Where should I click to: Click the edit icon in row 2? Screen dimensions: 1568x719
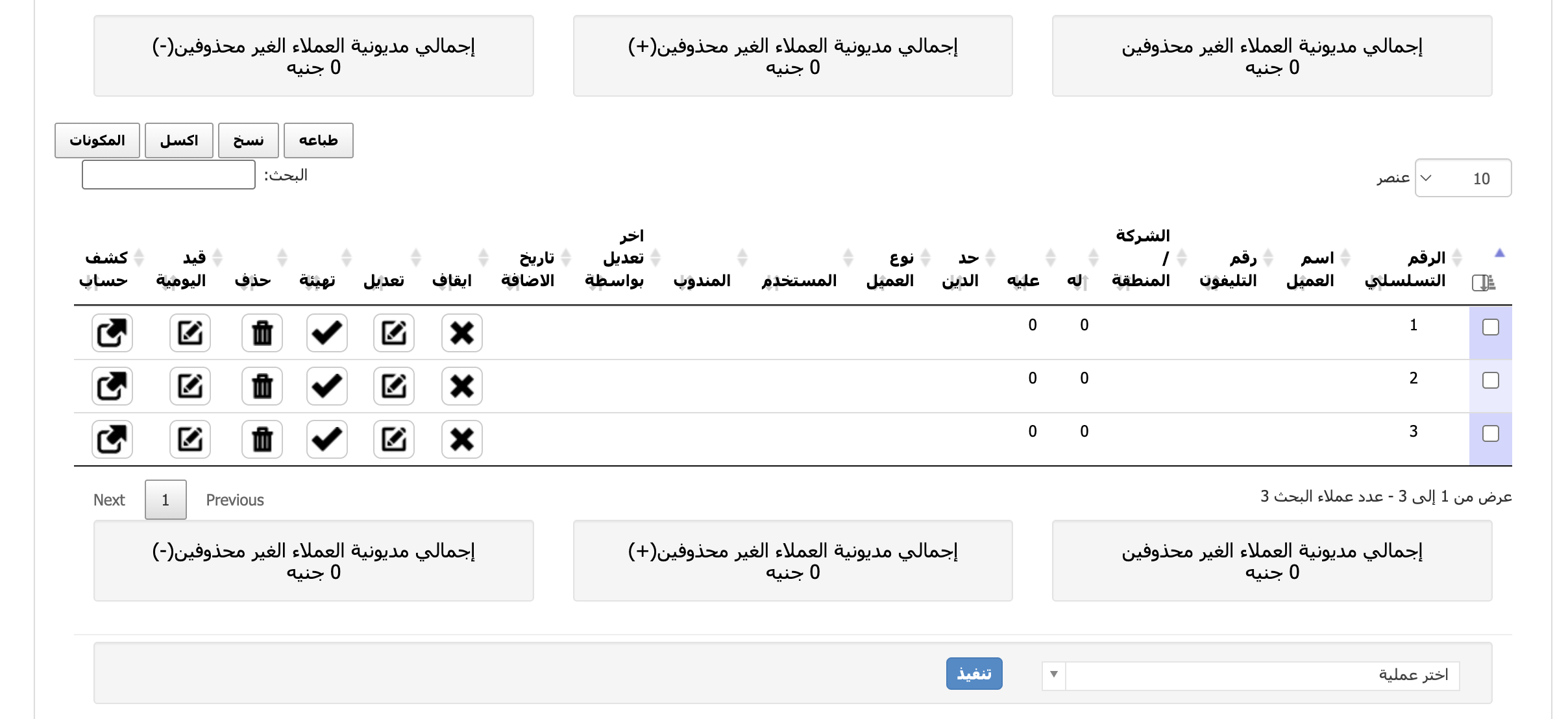pyautogui.click(x=393, y=386)
